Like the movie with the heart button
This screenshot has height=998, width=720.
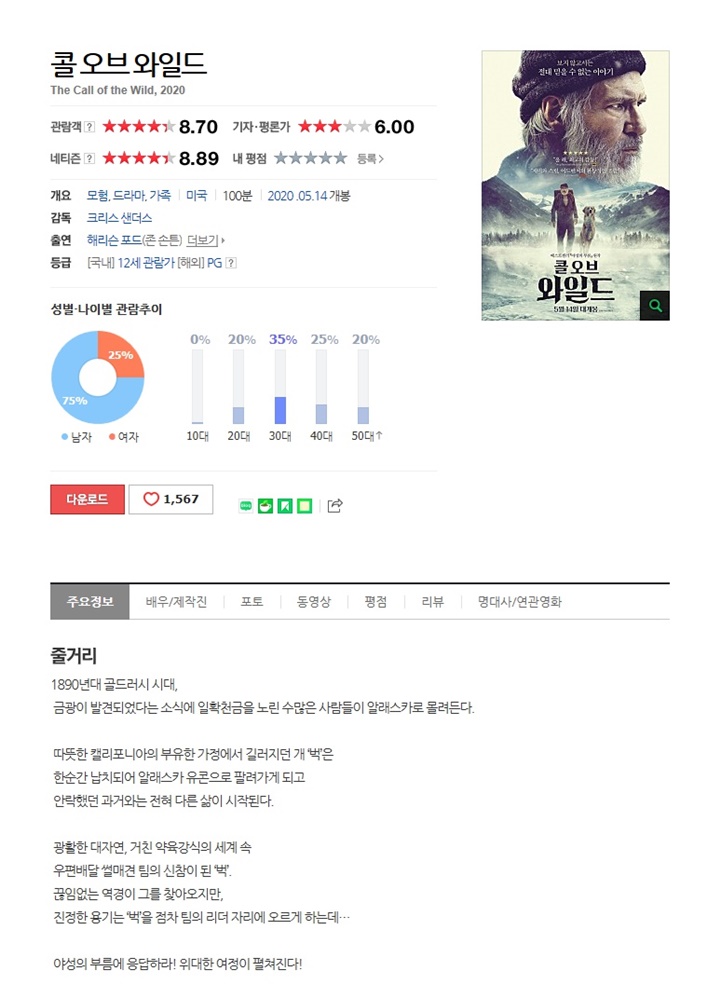pos(171,499)
